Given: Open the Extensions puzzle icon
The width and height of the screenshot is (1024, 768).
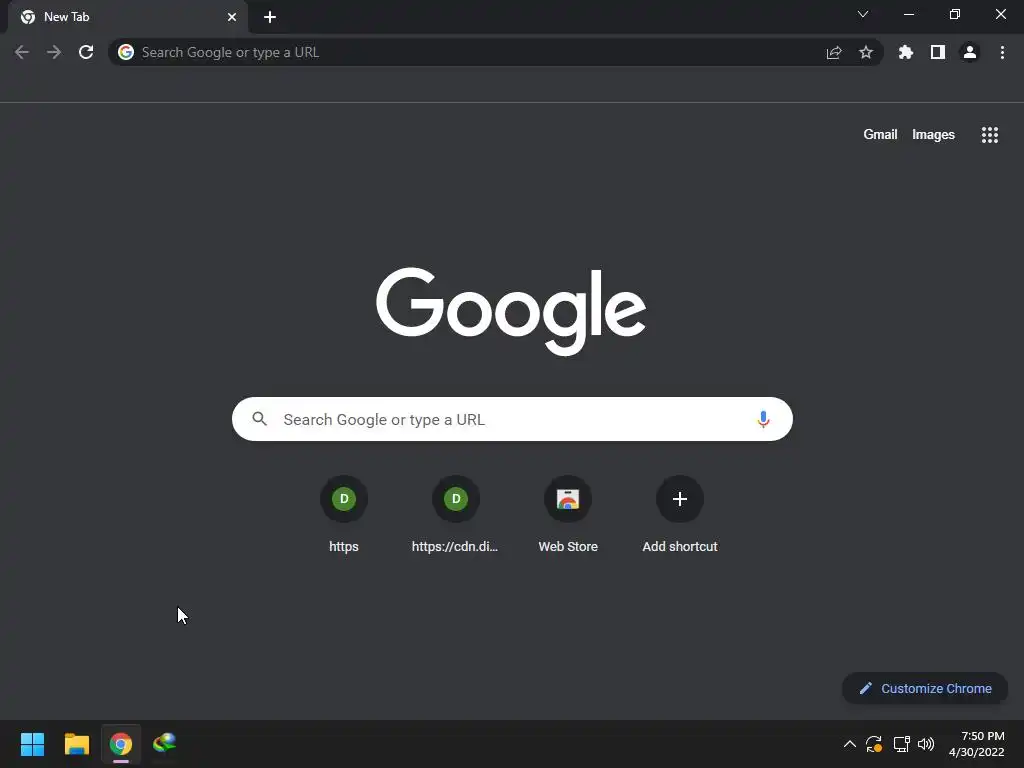Looking at the screenshot, I should (906, 52).
